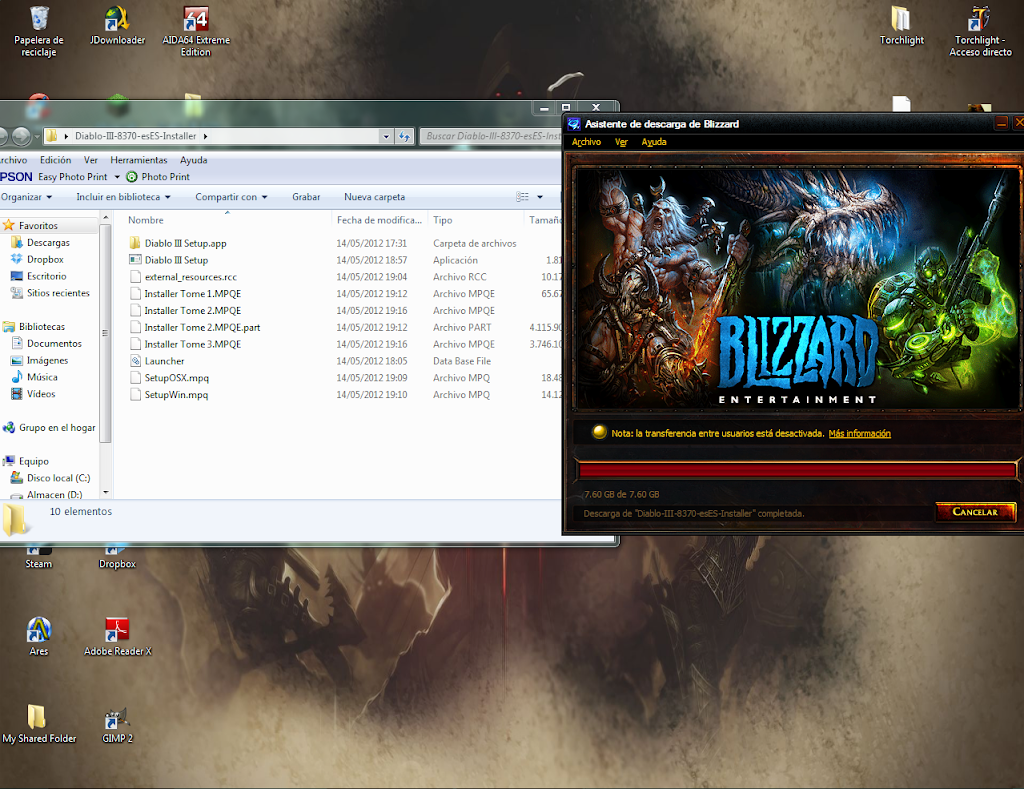Open the Compartir con dropdown
1024x789 pixels.
tap(231, 197)
